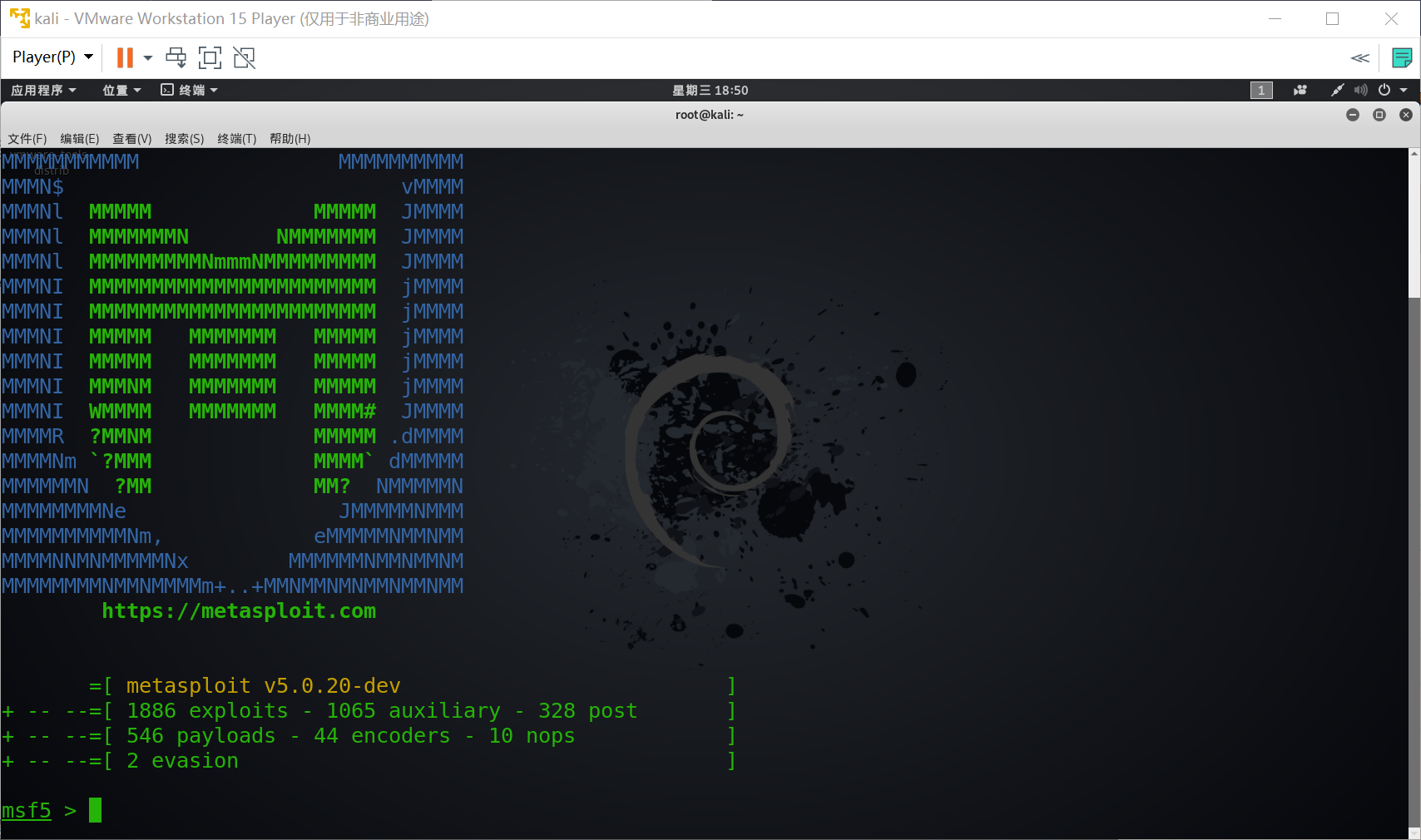Open the 帮助(H) menu in the terminal
Screen dimensions: 1421x840
[289, 139]
